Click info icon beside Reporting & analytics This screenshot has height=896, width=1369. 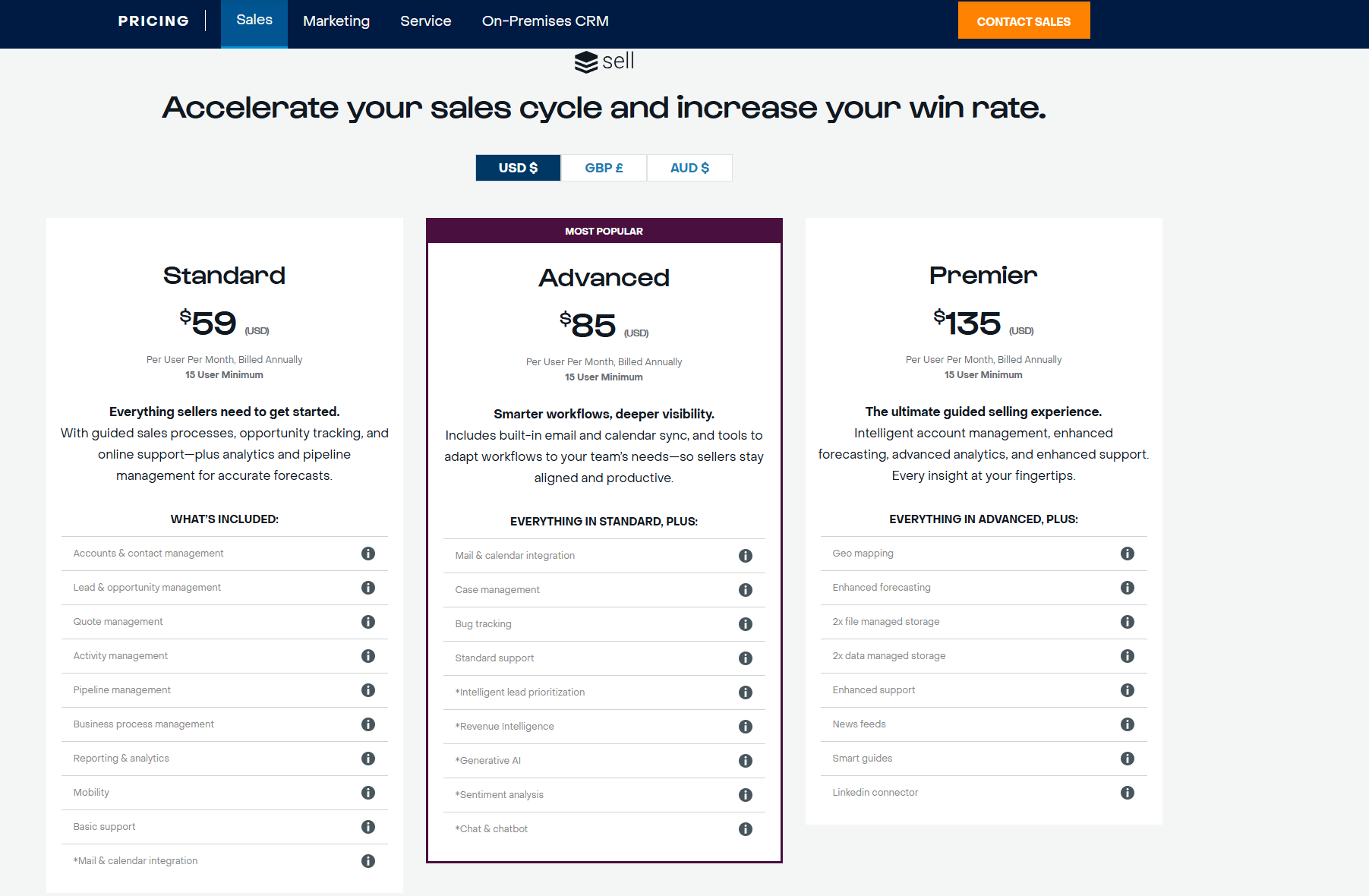click(x=368, y=759)
